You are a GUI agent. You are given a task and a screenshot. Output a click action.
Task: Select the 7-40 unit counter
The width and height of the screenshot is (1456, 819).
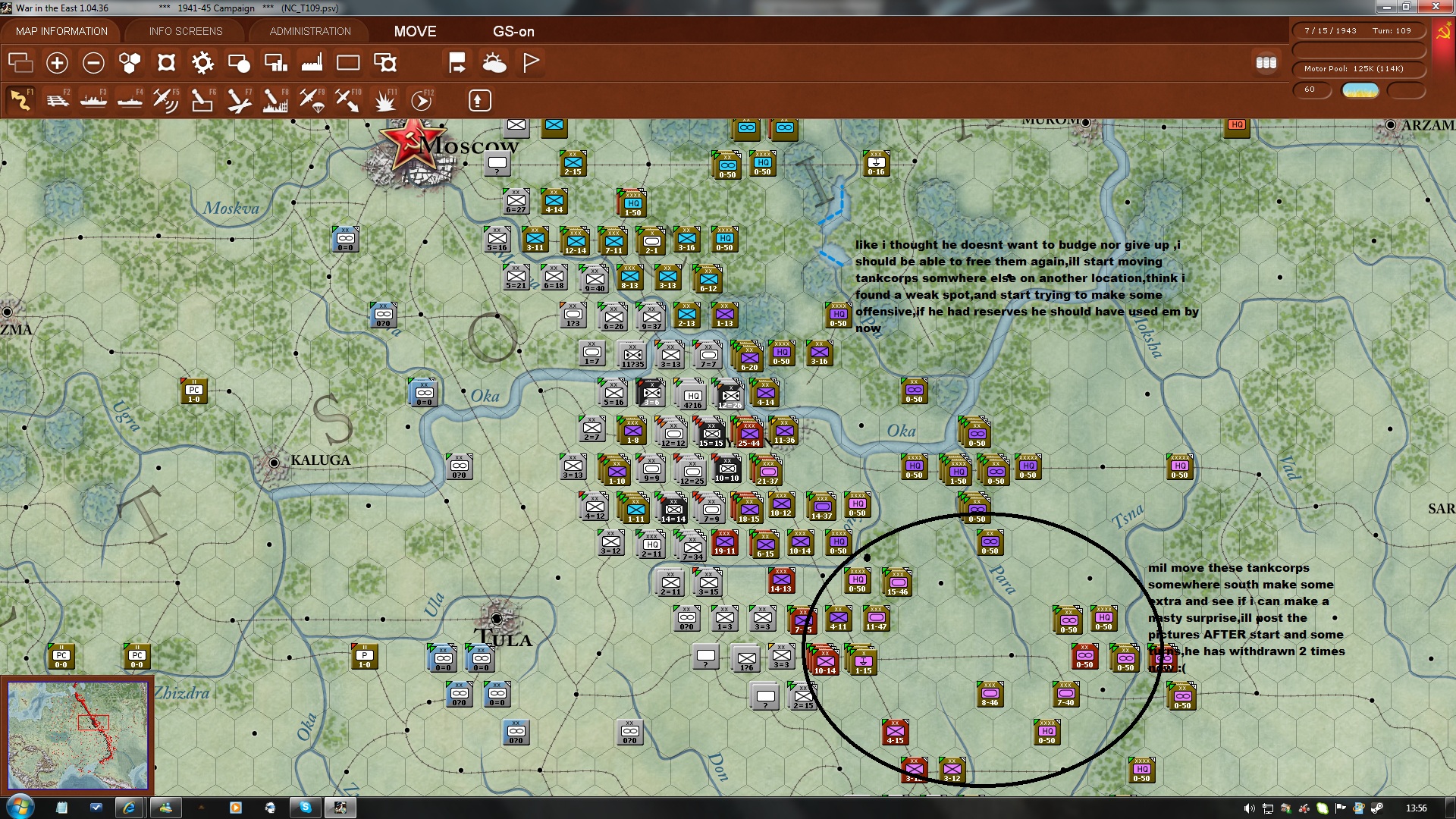[x=1065, y=694]
